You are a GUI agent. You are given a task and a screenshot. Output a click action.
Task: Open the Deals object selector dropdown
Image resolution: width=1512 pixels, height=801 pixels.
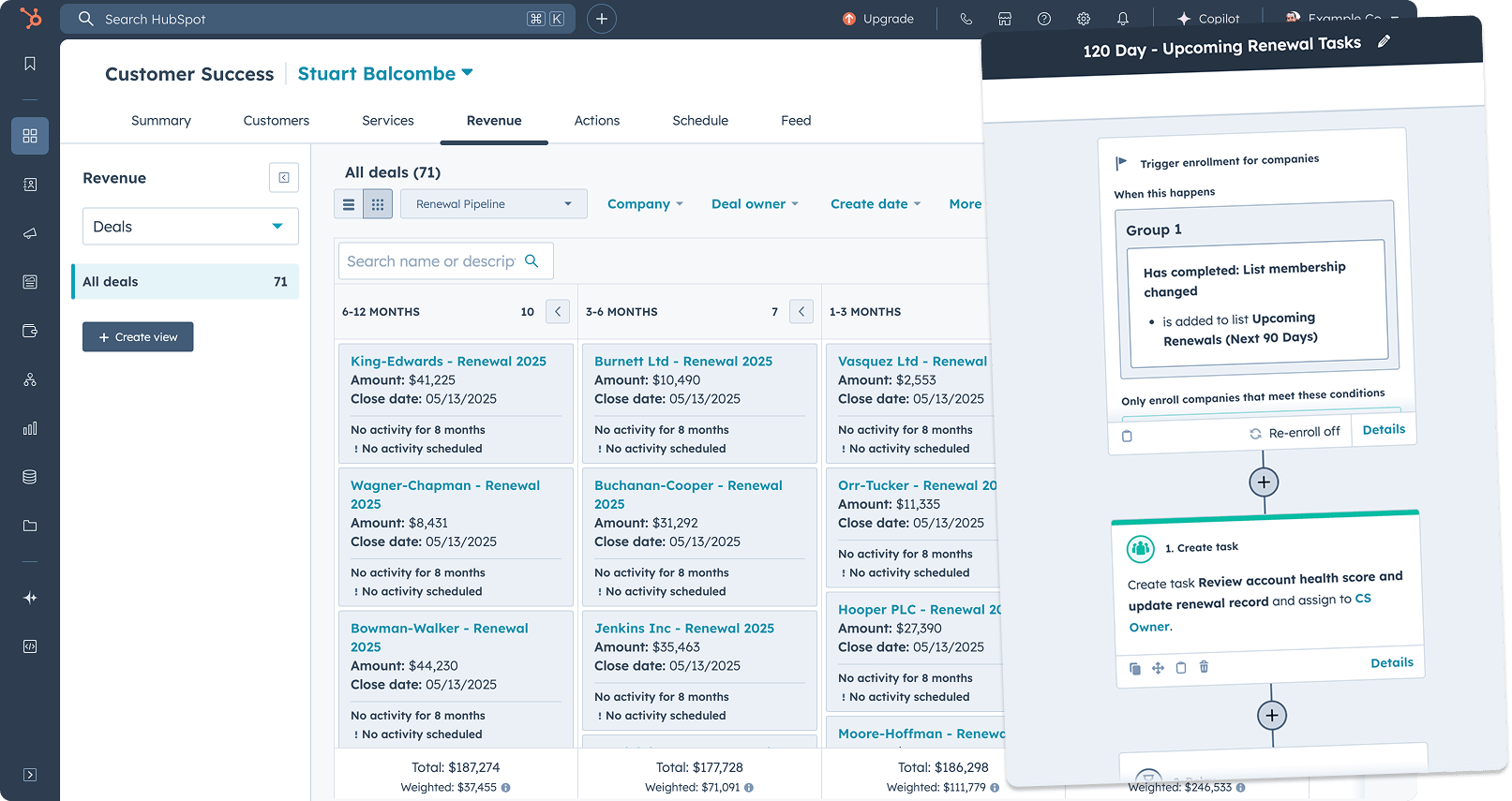(190, 227)
